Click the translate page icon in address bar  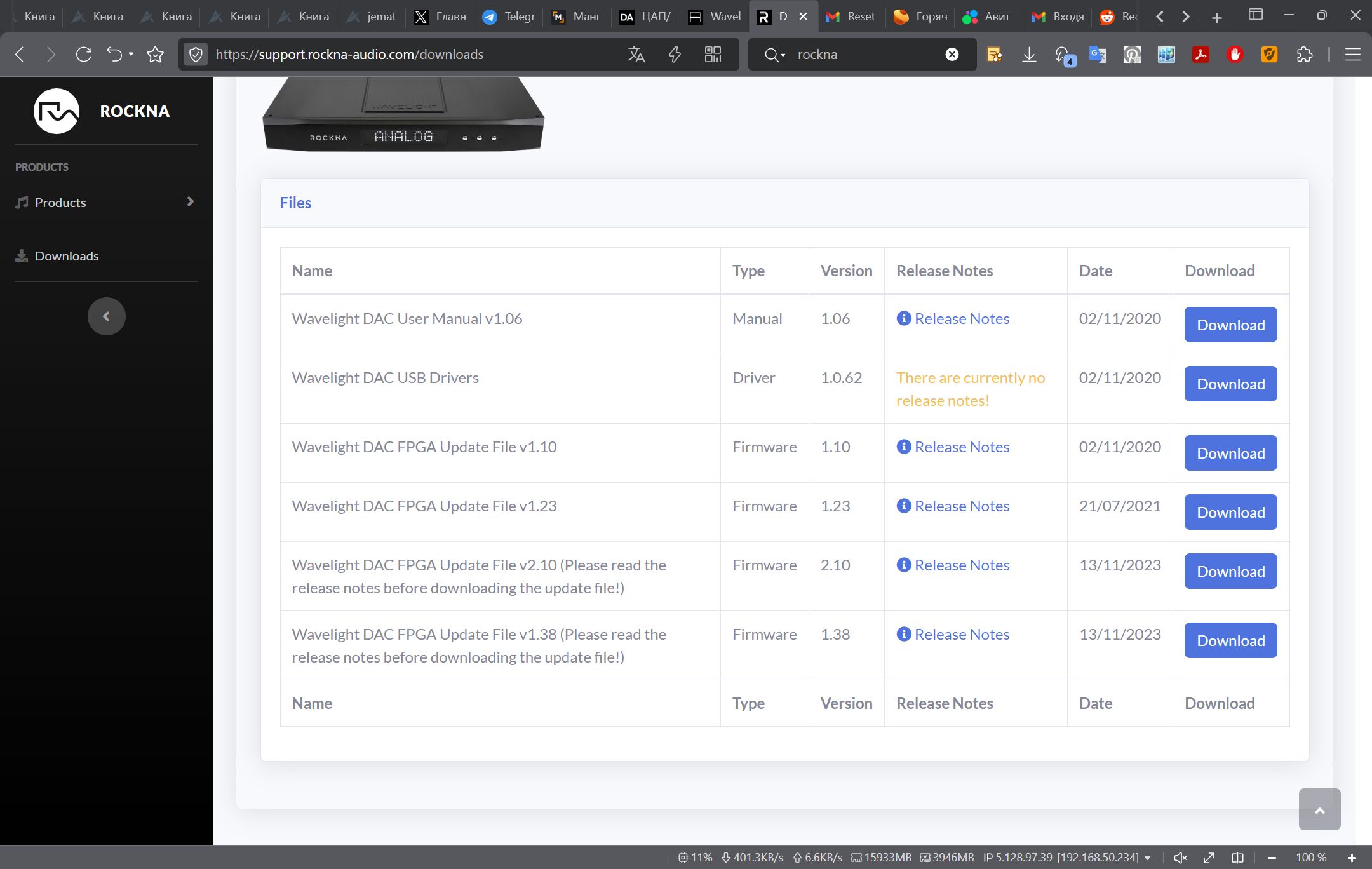coord(636,55)
